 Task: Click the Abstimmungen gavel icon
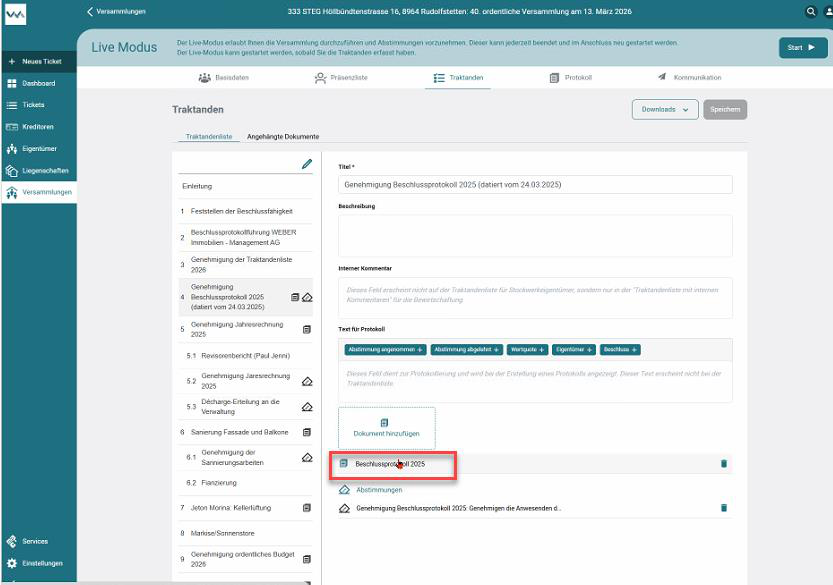[344, 489]
